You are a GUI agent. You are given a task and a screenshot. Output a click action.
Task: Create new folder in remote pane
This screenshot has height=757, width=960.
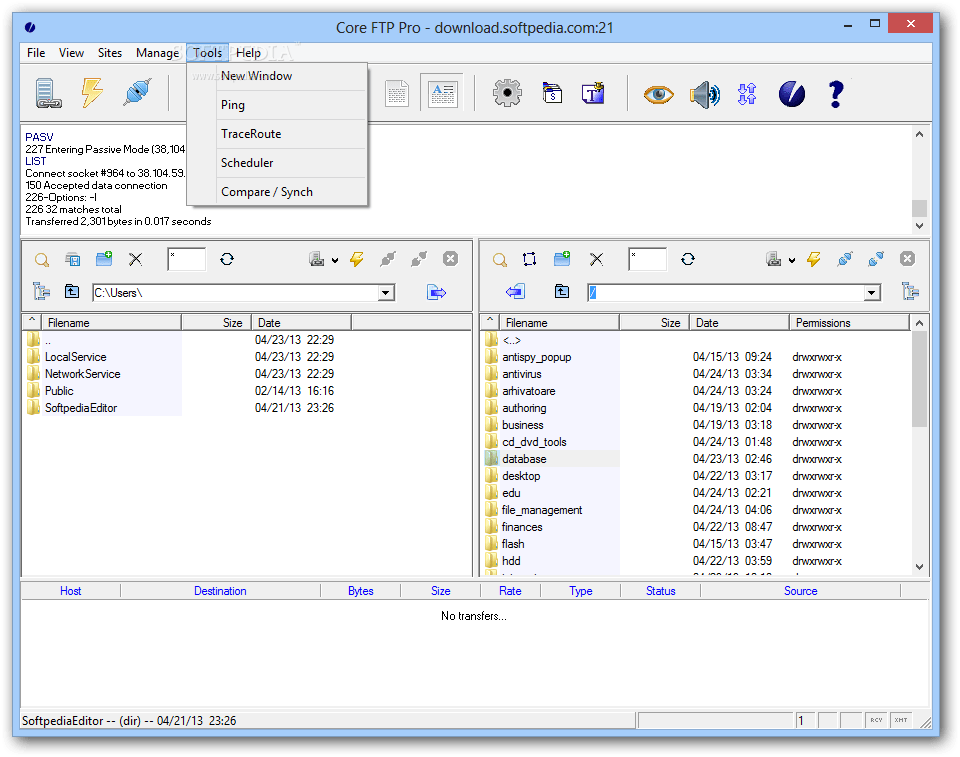[x=562, y=258]
